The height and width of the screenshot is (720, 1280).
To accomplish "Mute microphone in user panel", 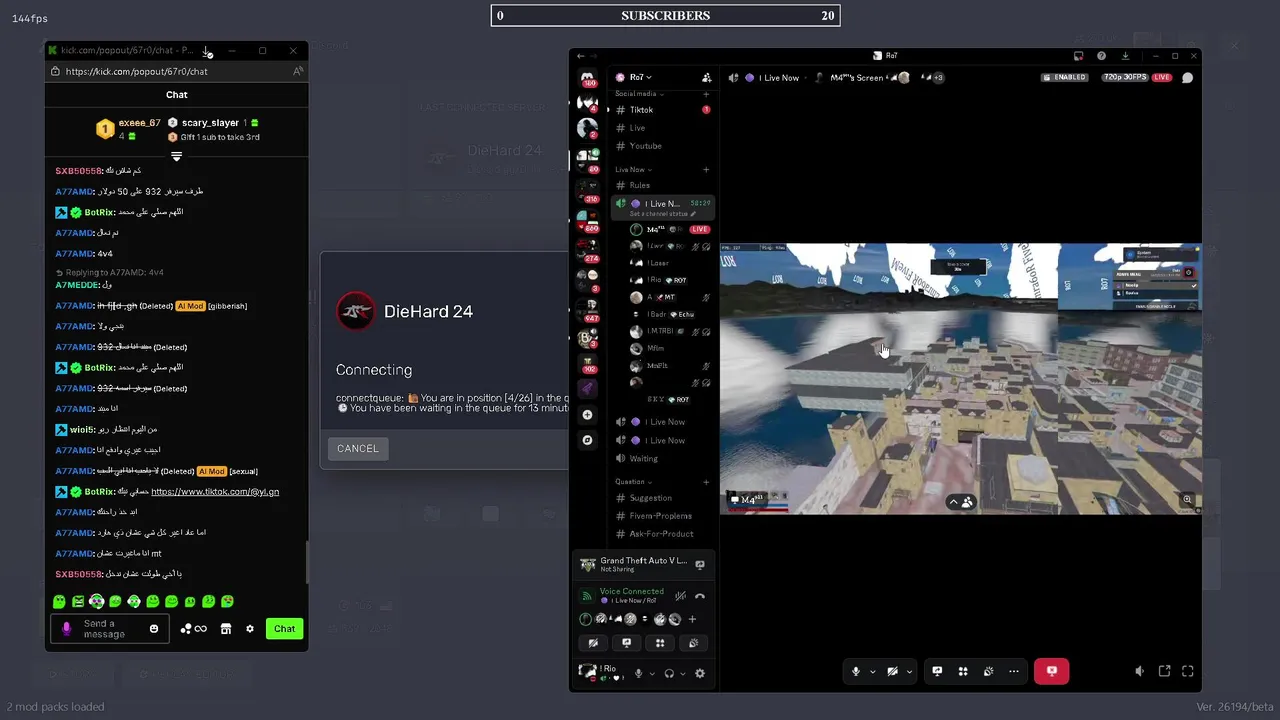I will pyautogui.click(x=638, y=673).
